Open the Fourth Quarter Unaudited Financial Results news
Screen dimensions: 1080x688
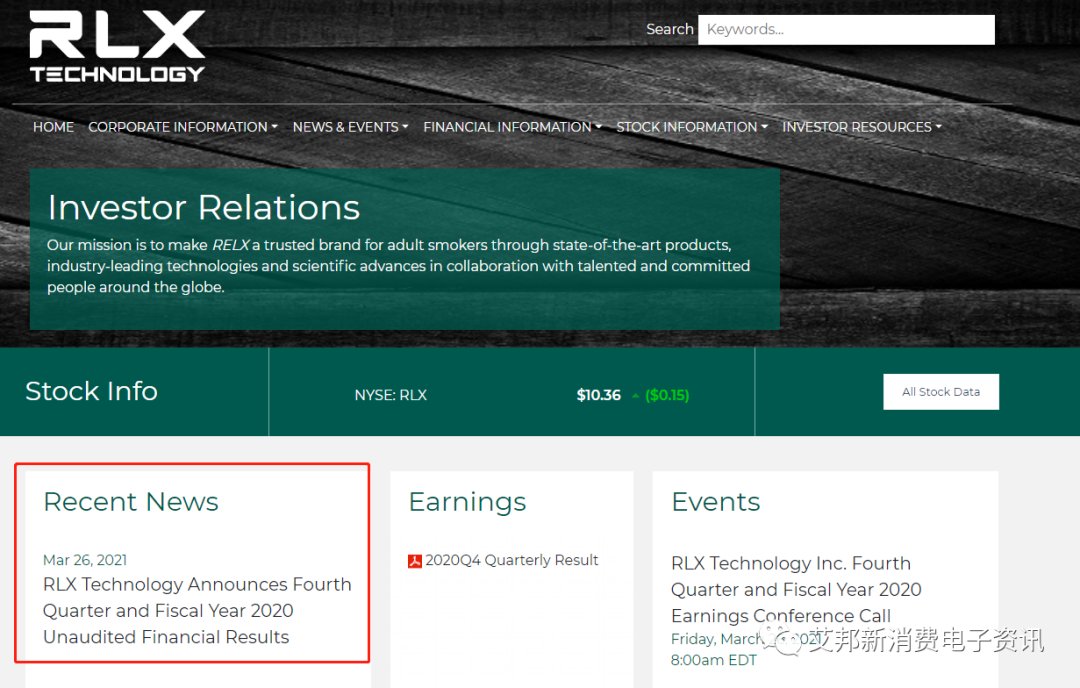[197, 611]
